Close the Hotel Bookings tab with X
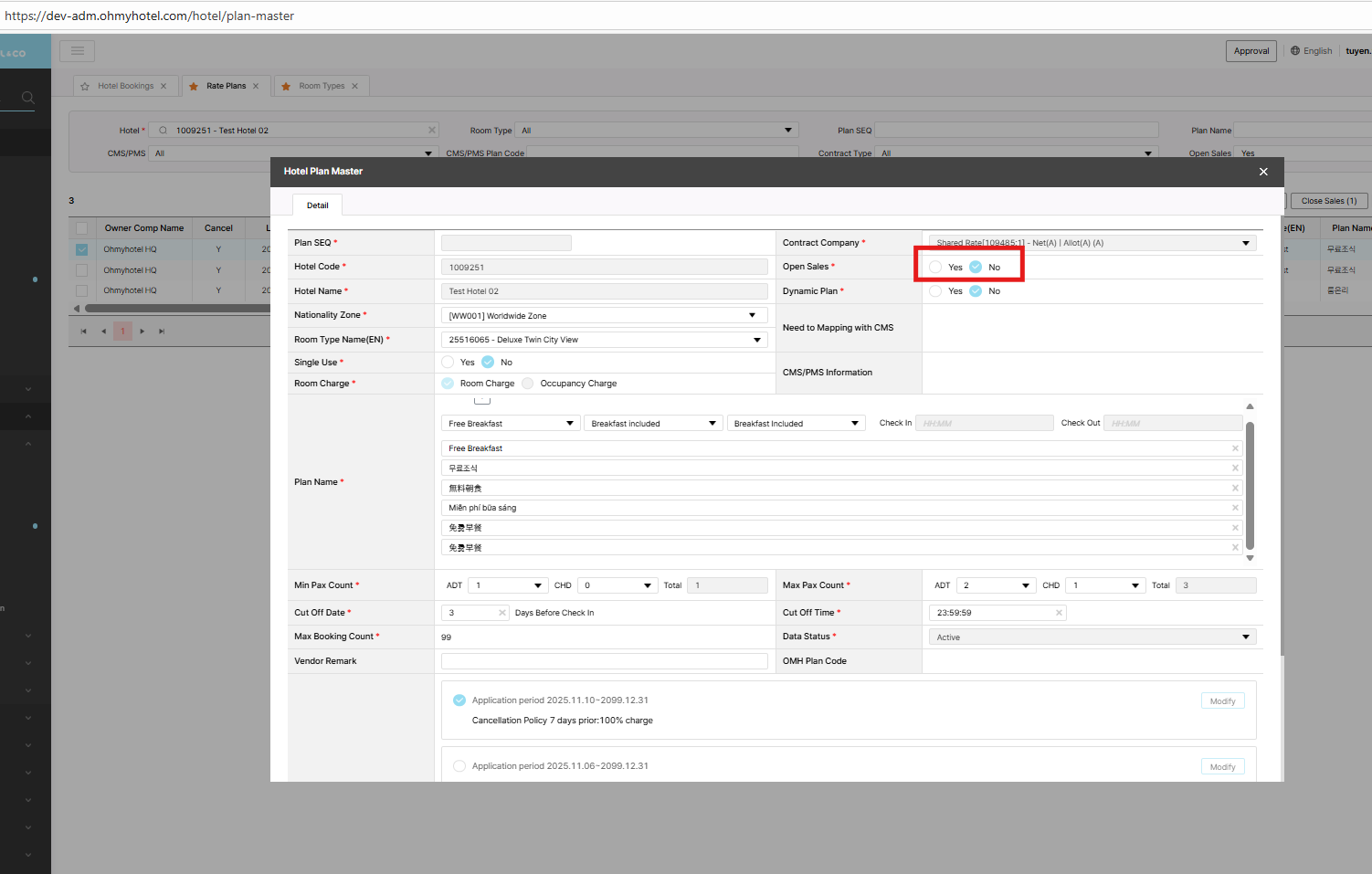The width and height of the screenshot is (1372, 874). point(164,87)
